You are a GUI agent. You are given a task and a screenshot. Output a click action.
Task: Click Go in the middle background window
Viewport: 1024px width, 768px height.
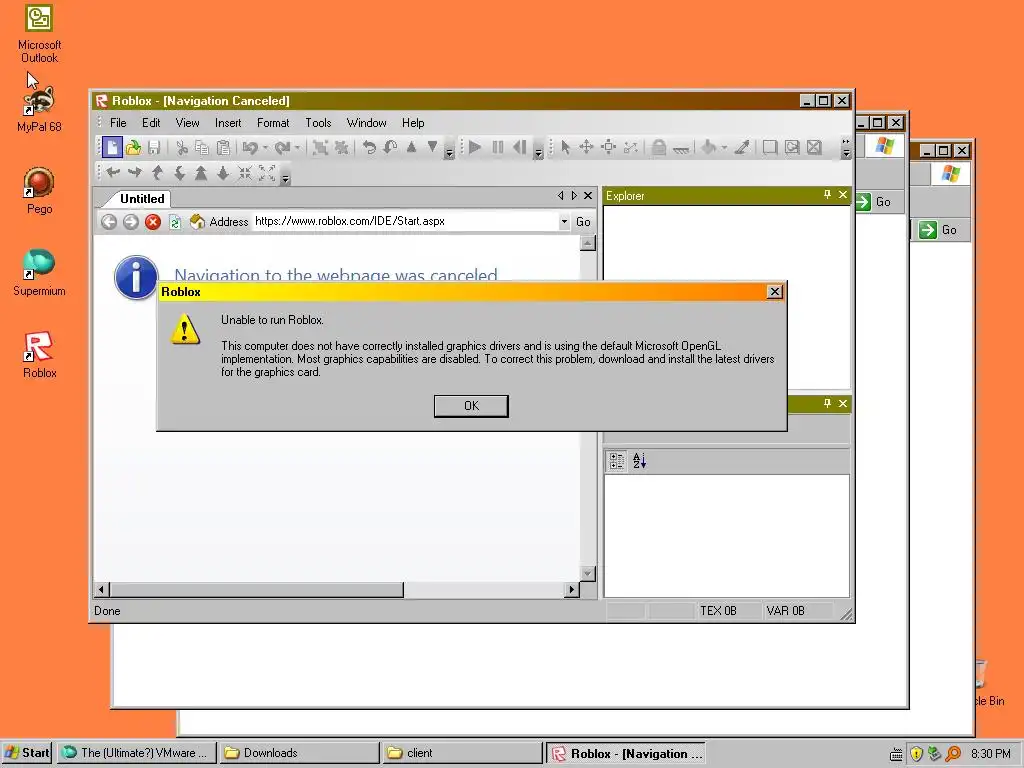coord(875,202)
